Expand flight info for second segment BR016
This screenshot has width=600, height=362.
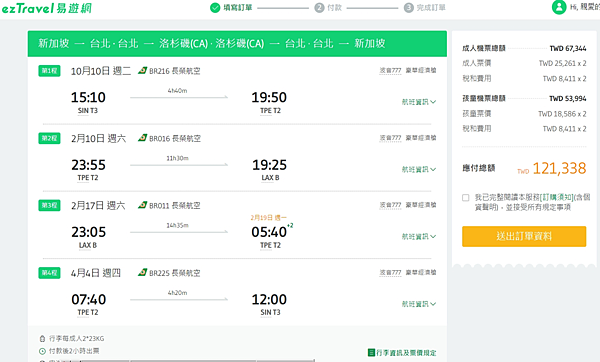(x=419, y=169)
